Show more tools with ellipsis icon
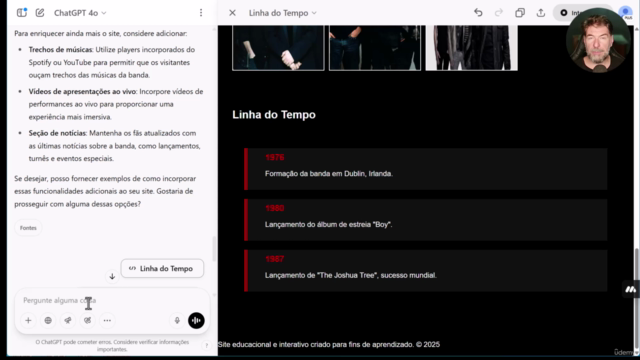Image resolution: width=640 pixels, height=360 pixels. (107, 320)
